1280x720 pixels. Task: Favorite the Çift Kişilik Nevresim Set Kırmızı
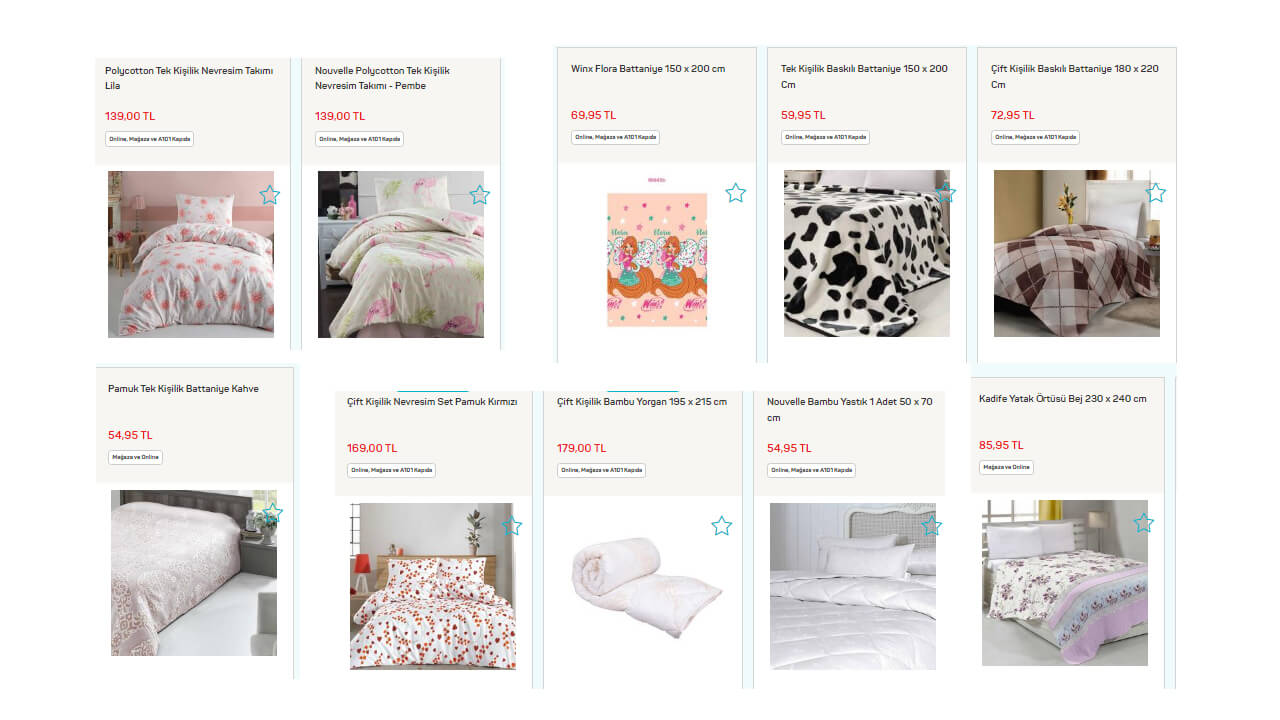(x=512, y=525)
